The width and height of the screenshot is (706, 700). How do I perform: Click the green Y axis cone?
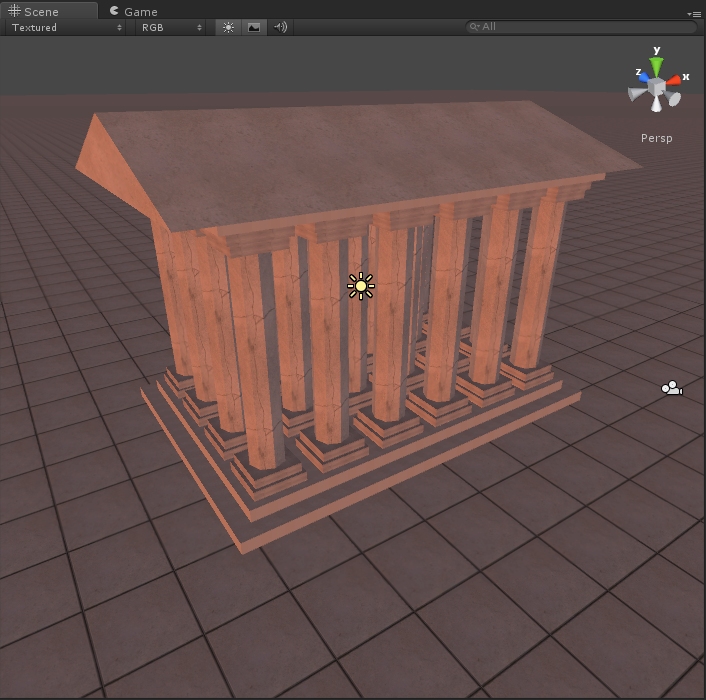coord(656,66)
